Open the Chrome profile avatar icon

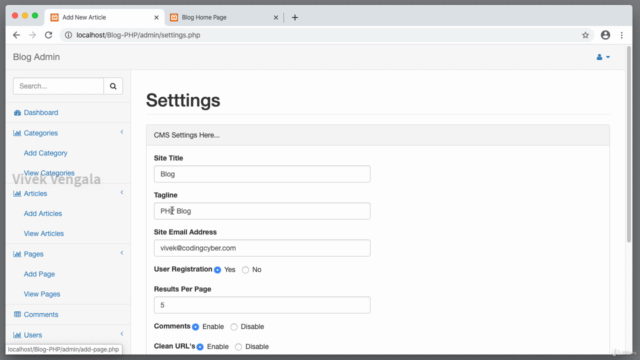point(605,35)
